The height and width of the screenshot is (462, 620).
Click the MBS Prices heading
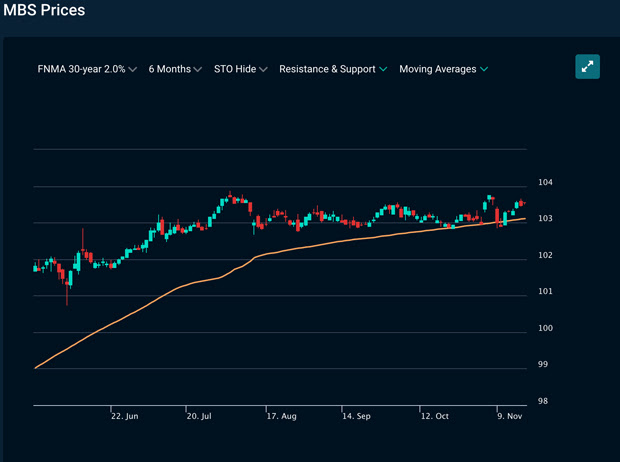pyautogui.click(x=43, y=11)
